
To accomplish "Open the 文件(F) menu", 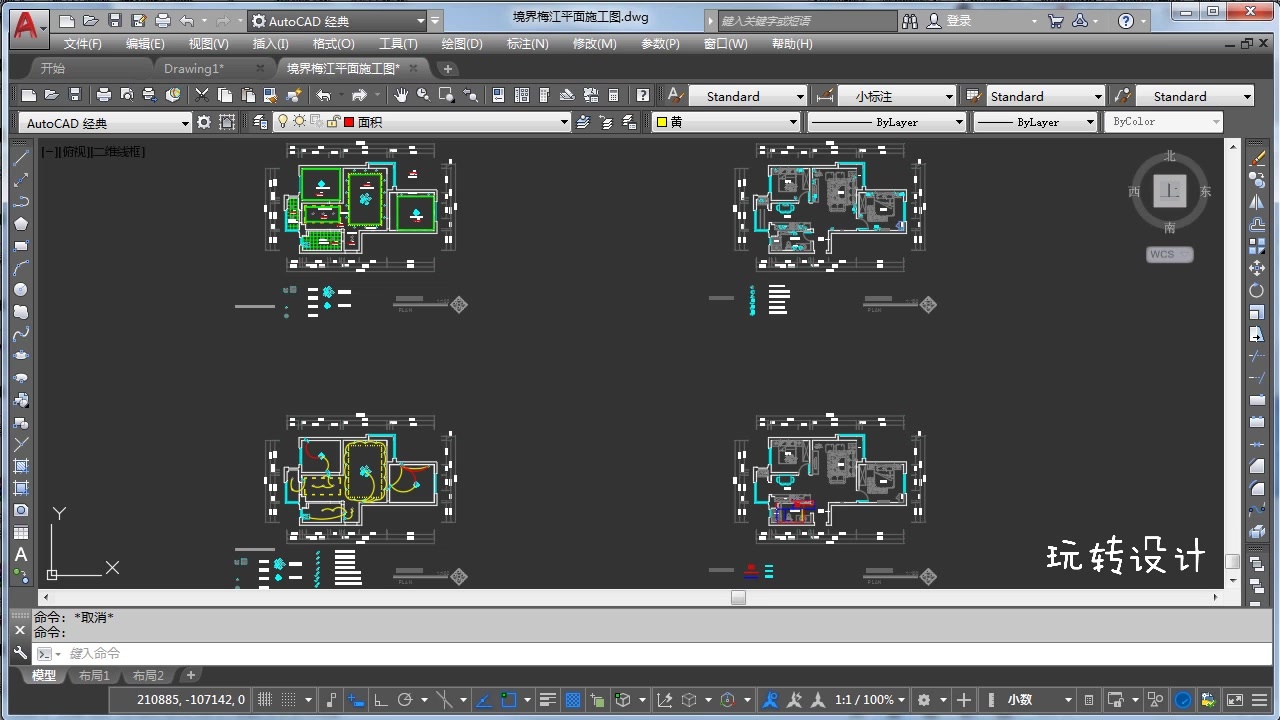I will point(83,44).
